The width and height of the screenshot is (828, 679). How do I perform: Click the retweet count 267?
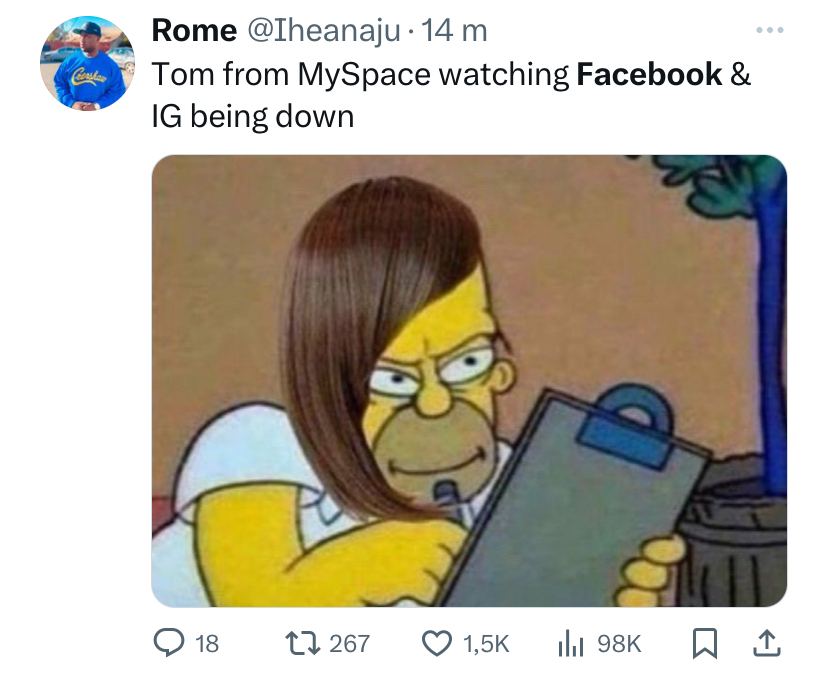click(349, 643)
